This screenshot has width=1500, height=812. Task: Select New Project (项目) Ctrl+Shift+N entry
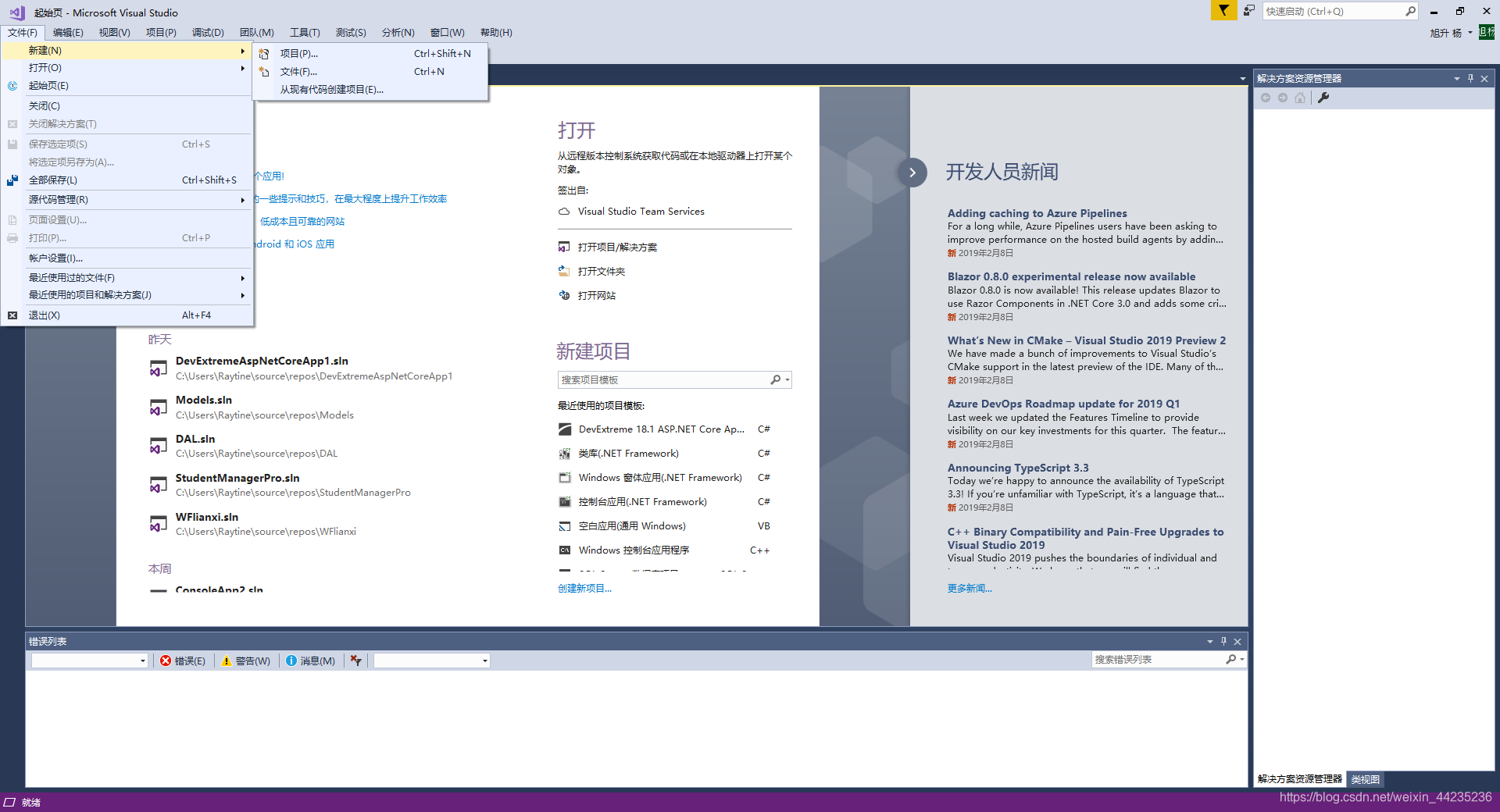pyautogui.click(x=370, y=54)
